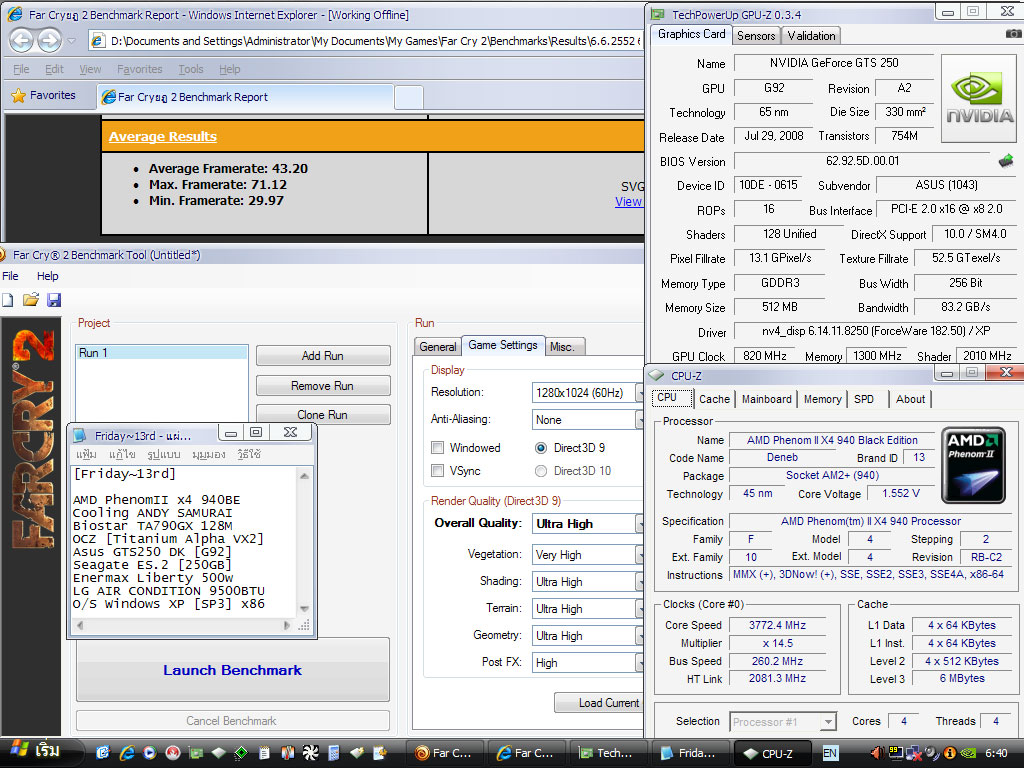Click Average Results link

click(x=163, y=136)
